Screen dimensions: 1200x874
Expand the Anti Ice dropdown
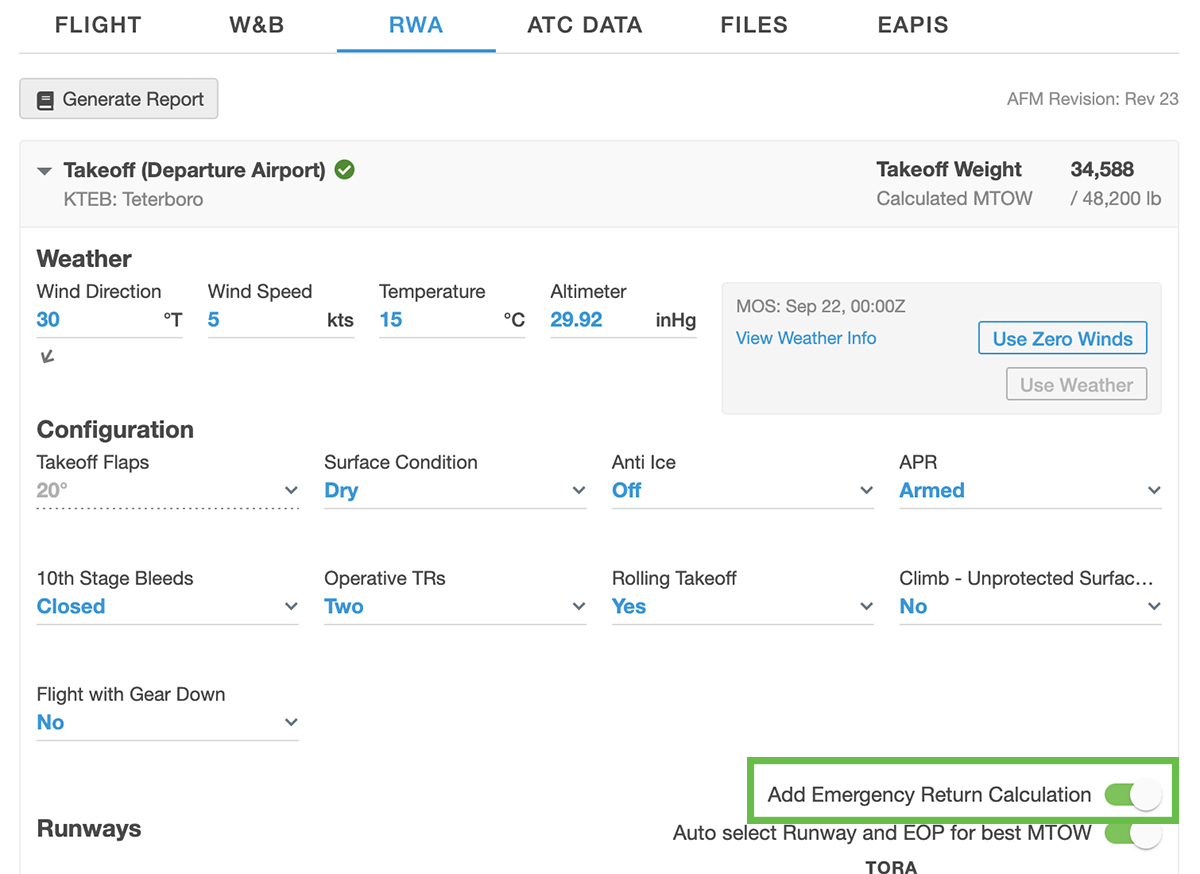pyautogui.click(x=742, y=490)
